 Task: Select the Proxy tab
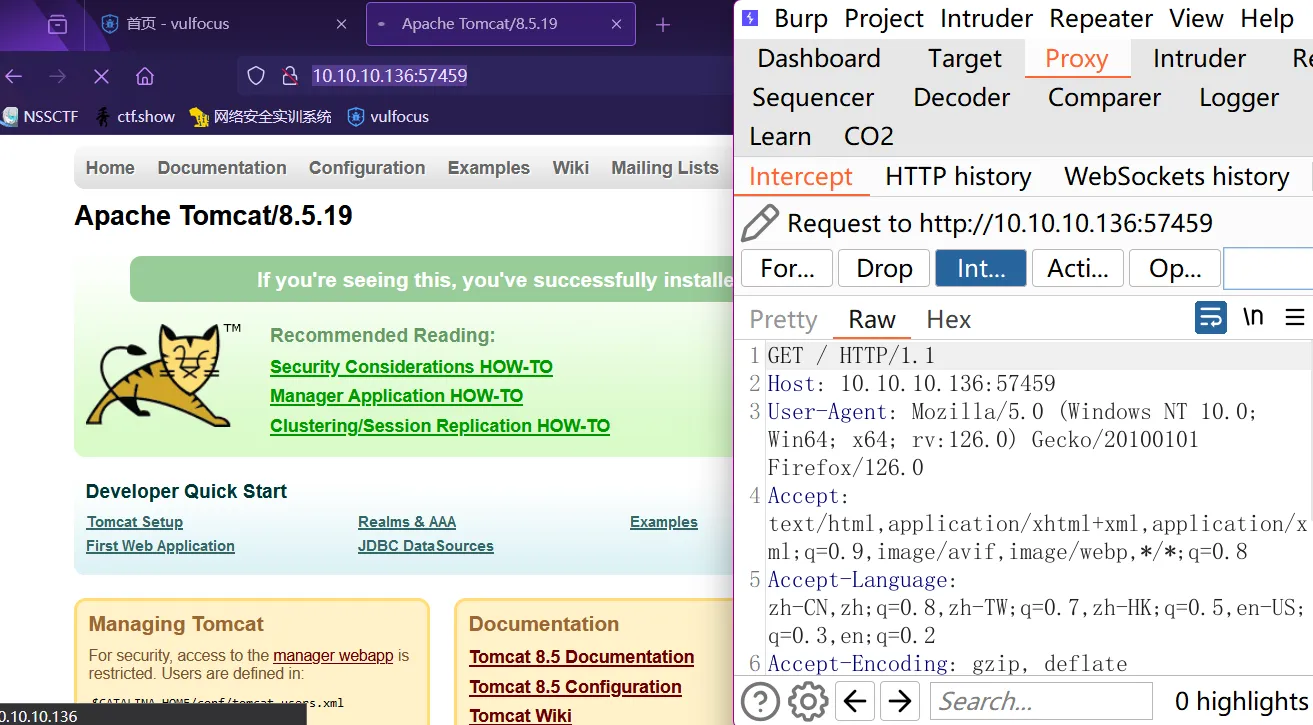pyautogui.click(x=1077, y=59)
